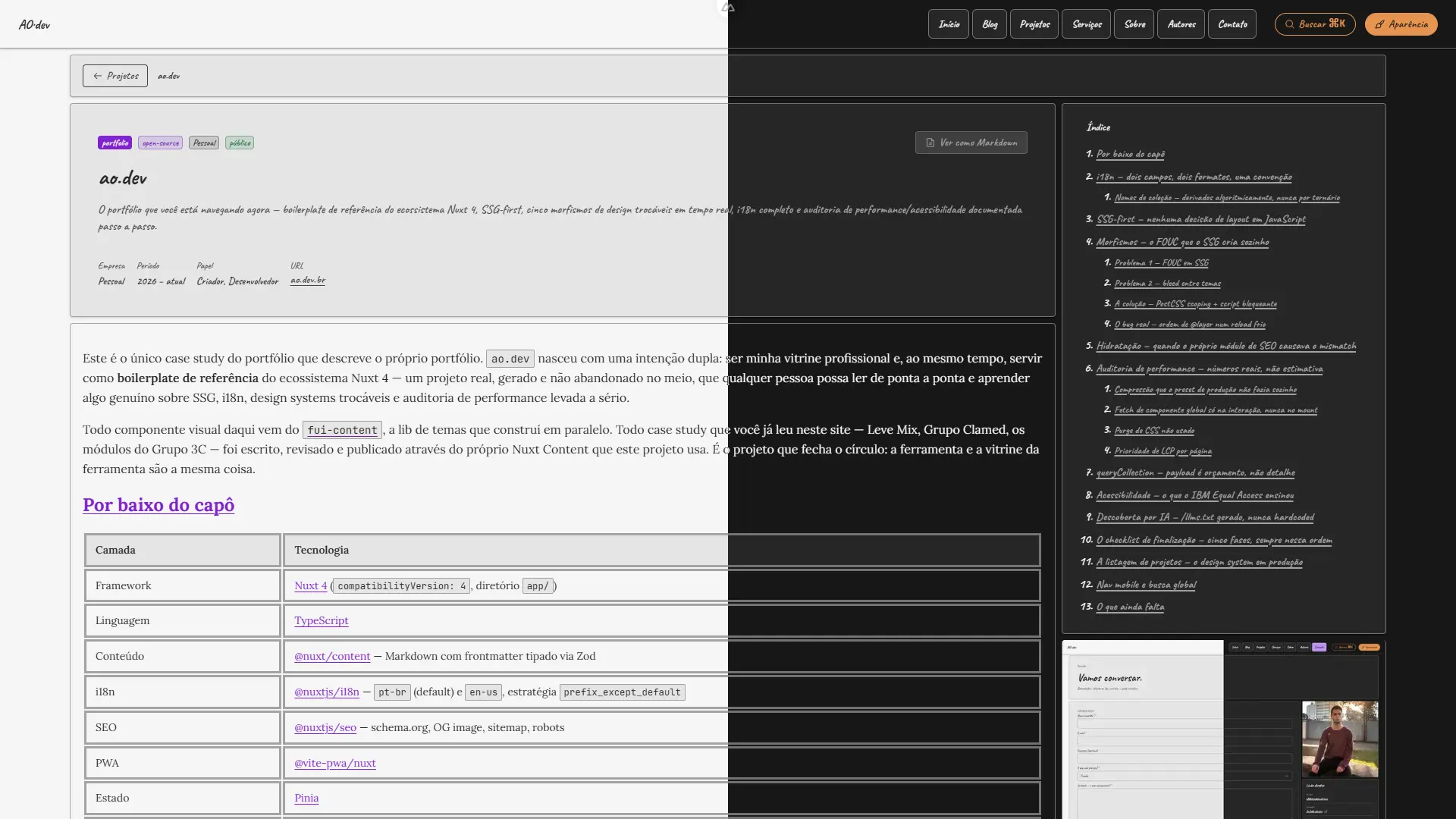Jump to Descoberta por IA index entry
This screenshot has height=819, width=1456.
point(1206,517)
